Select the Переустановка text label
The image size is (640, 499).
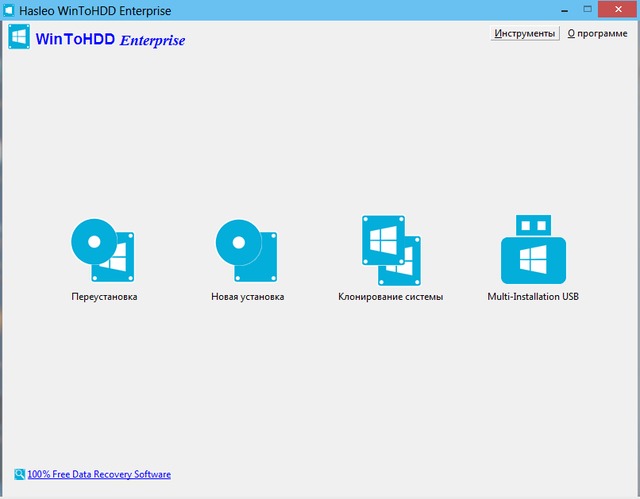(104, 297)
